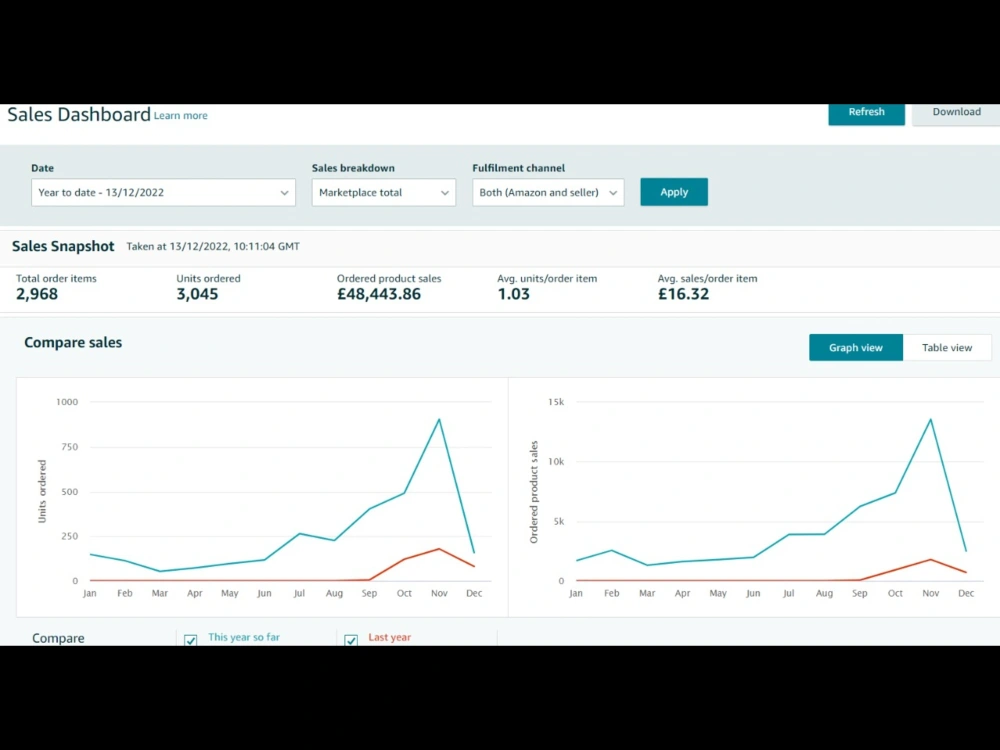Click the This year so far legend label
The width and height of the screenshot is (1000, 750).
[244, 637]
